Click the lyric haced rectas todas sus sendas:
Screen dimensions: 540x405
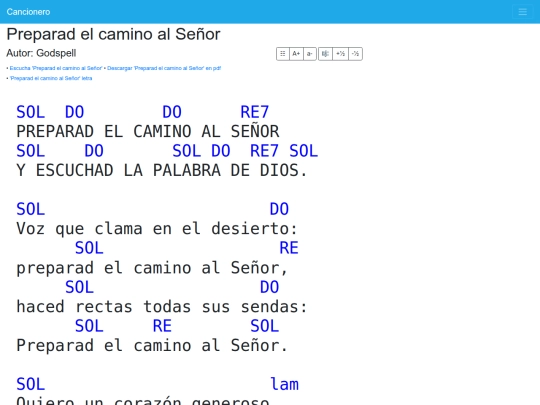(x=162, y=307)
